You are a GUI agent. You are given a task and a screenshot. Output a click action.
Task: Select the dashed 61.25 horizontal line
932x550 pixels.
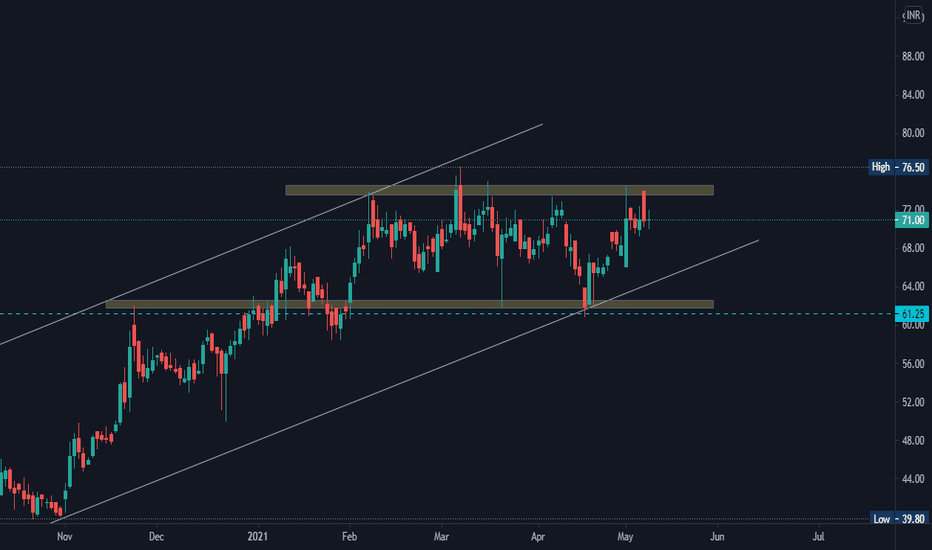pos(446,313)
